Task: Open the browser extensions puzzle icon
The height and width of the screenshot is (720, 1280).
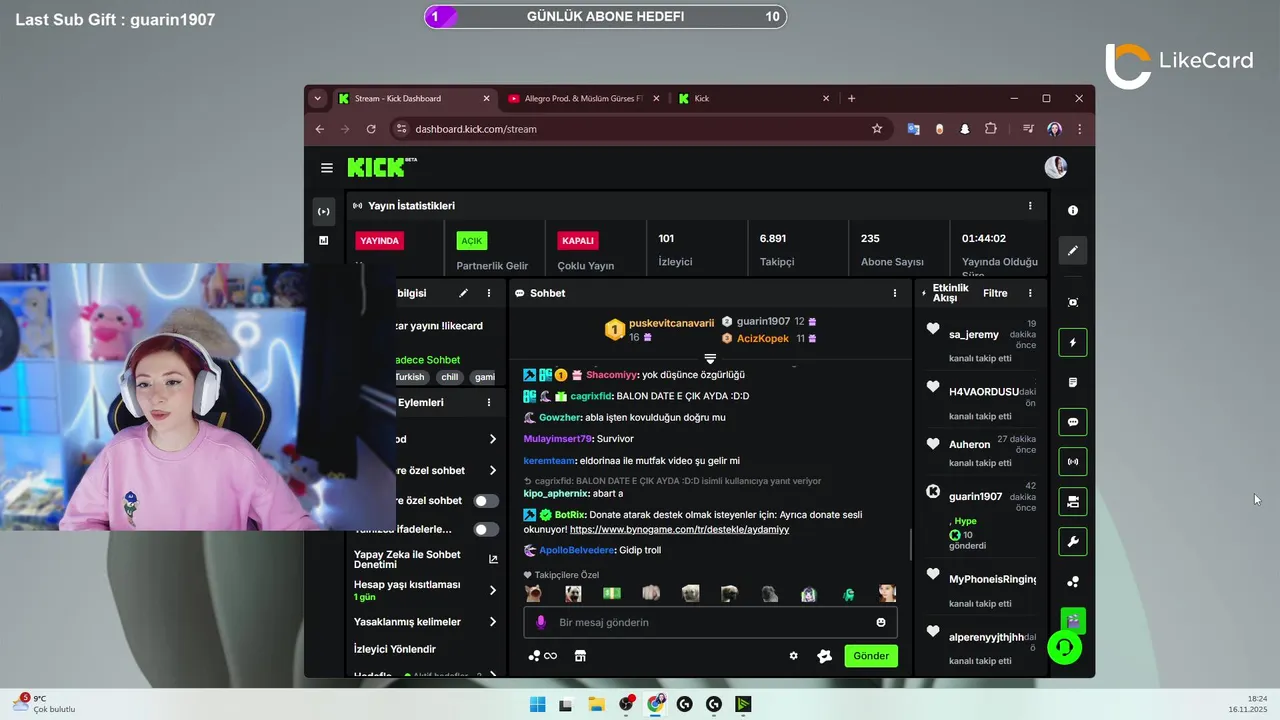Action: tap(991, 129)
